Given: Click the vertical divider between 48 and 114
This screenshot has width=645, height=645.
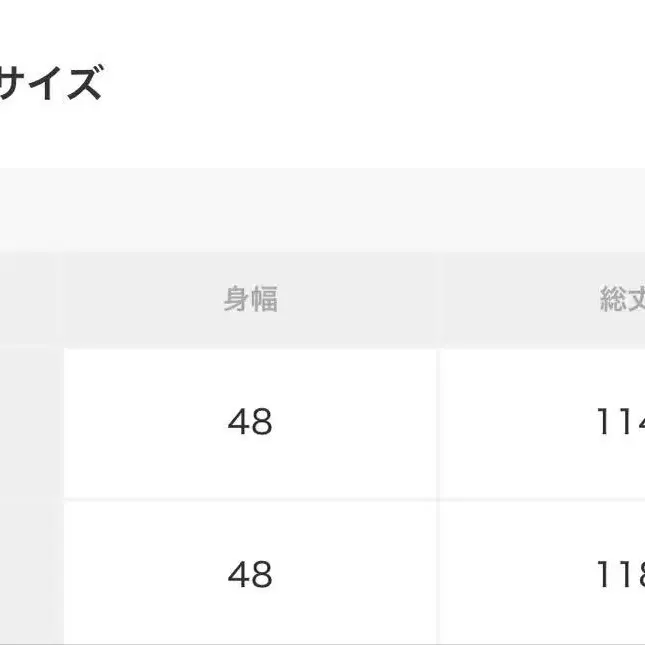Looking at the screenshot, I should point(438,422).
